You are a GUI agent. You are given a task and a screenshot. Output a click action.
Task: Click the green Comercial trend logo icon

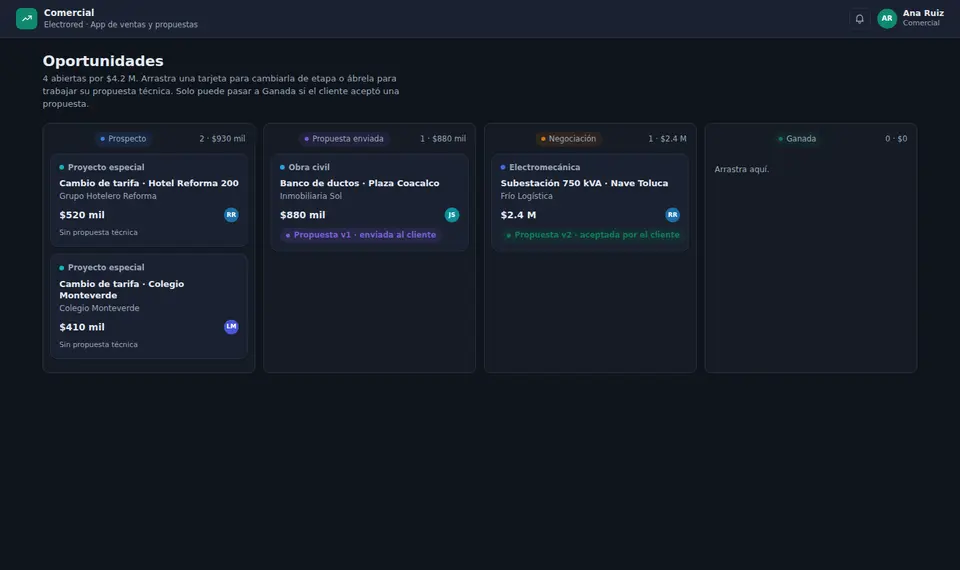[x=26, y=18]
